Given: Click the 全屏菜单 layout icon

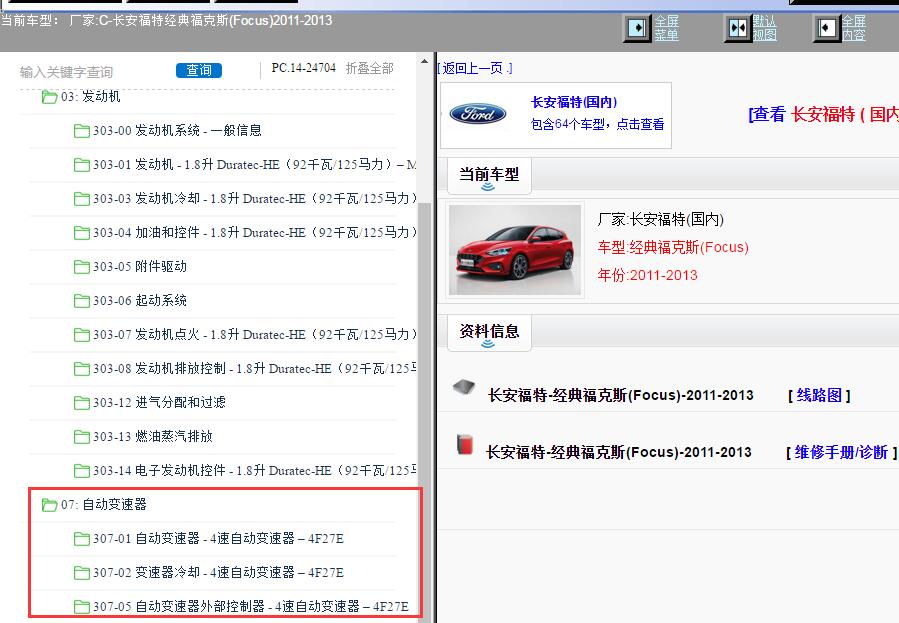Looking at the screenshot, I should pos(637,28).
